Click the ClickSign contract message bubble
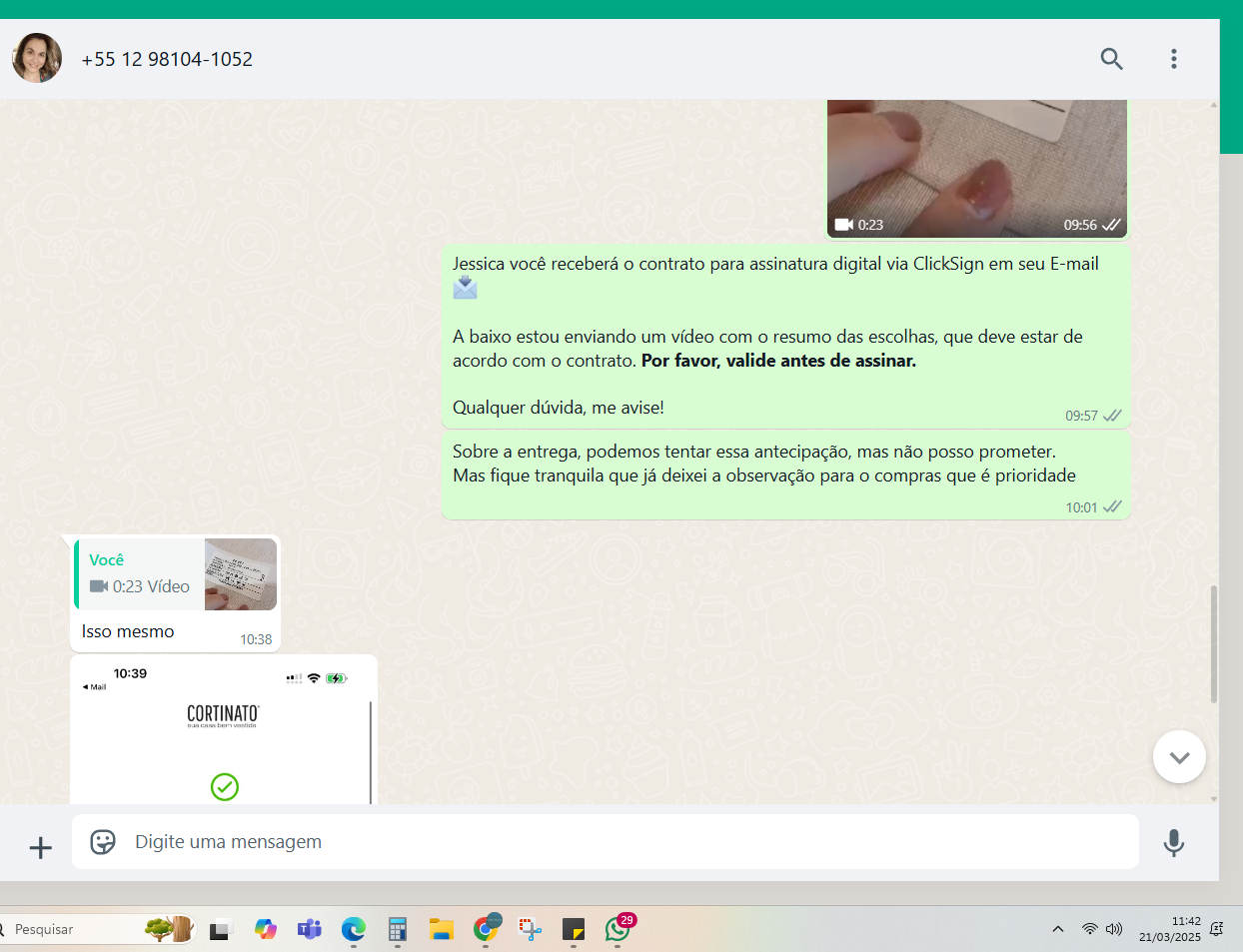The width and height of the screenshot is (1243, 952). (x=785, y=337)
